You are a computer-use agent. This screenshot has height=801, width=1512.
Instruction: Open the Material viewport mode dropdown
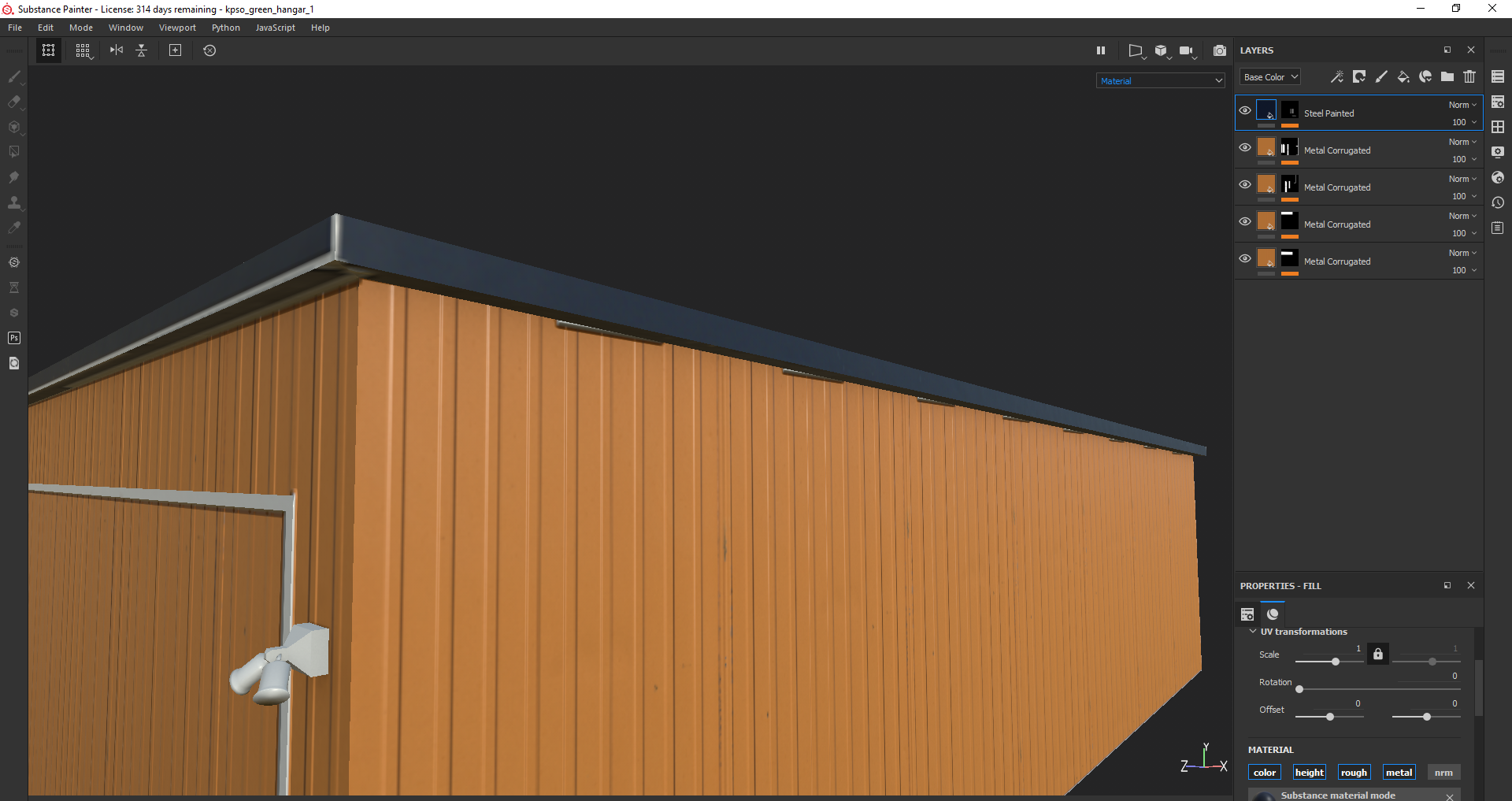1160,81
